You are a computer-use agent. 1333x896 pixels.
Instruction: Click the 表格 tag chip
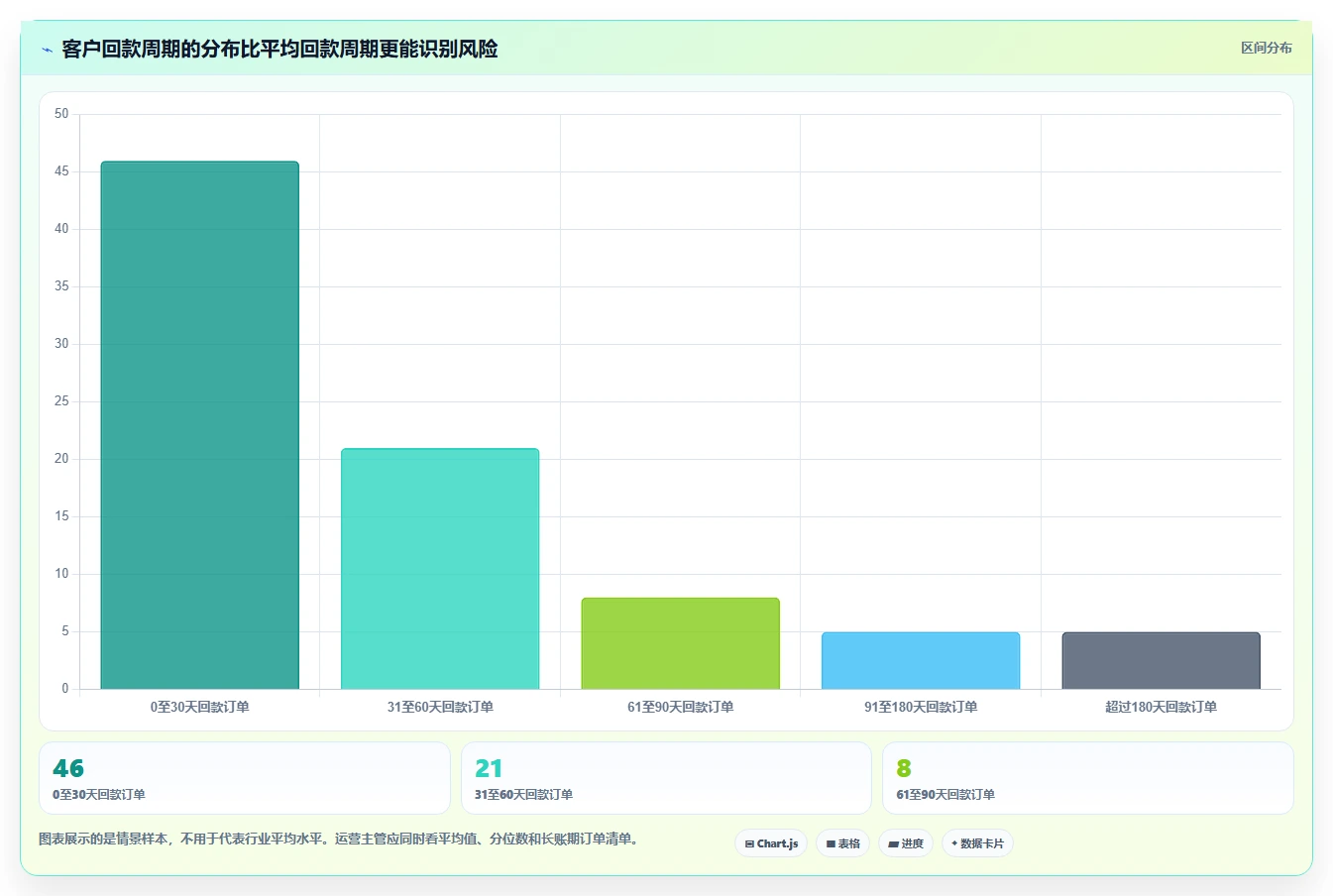[x=842, y=843]
